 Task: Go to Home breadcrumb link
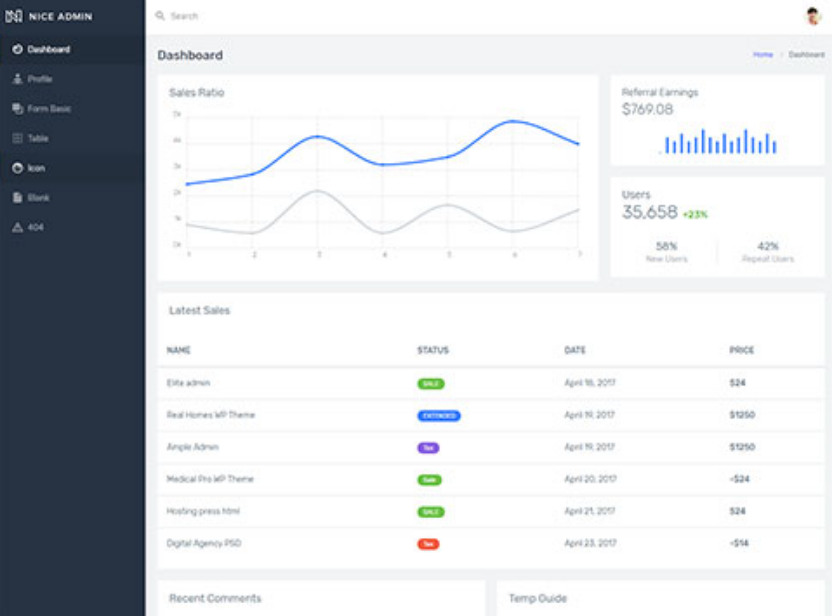click(763, 55)
